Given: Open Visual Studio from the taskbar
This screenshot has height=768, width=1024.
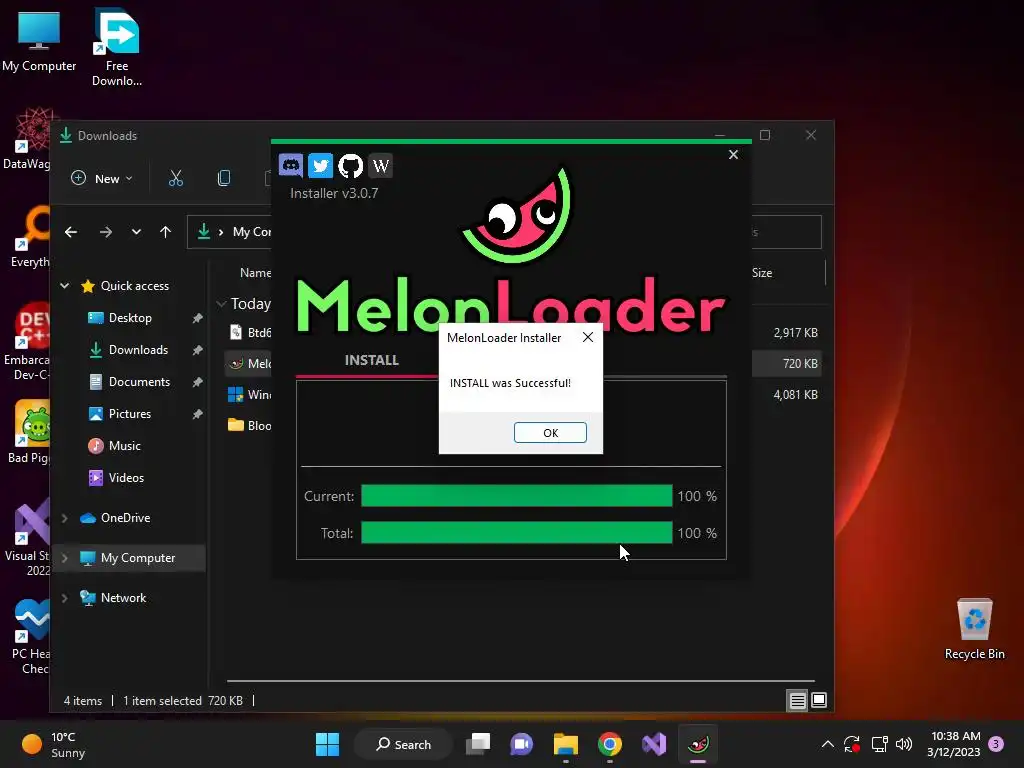Looking at the screenshot, I should 654,744.
